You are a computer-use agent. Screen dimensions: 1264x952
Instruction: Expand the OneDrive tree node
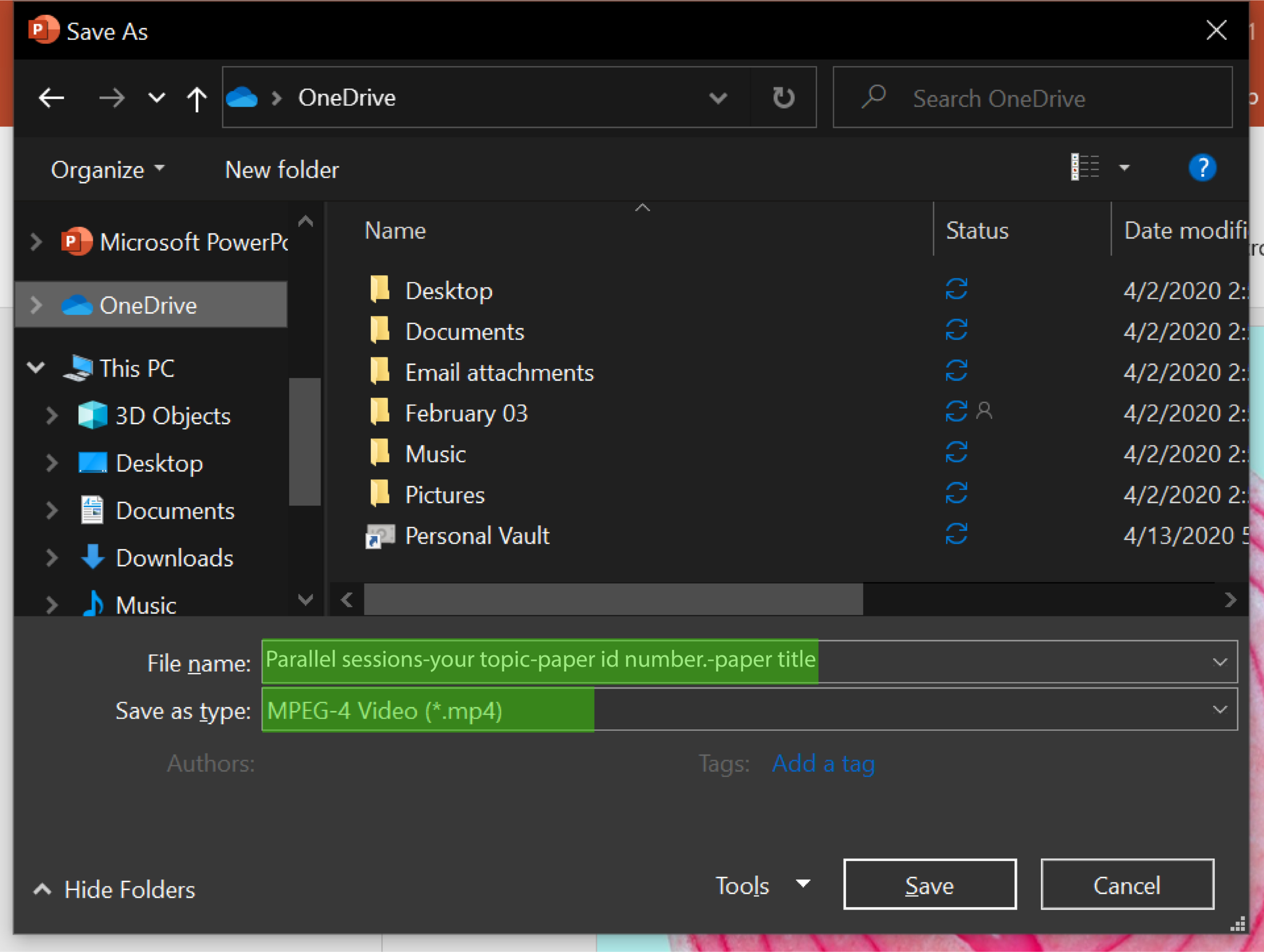[x=36, y=305]
